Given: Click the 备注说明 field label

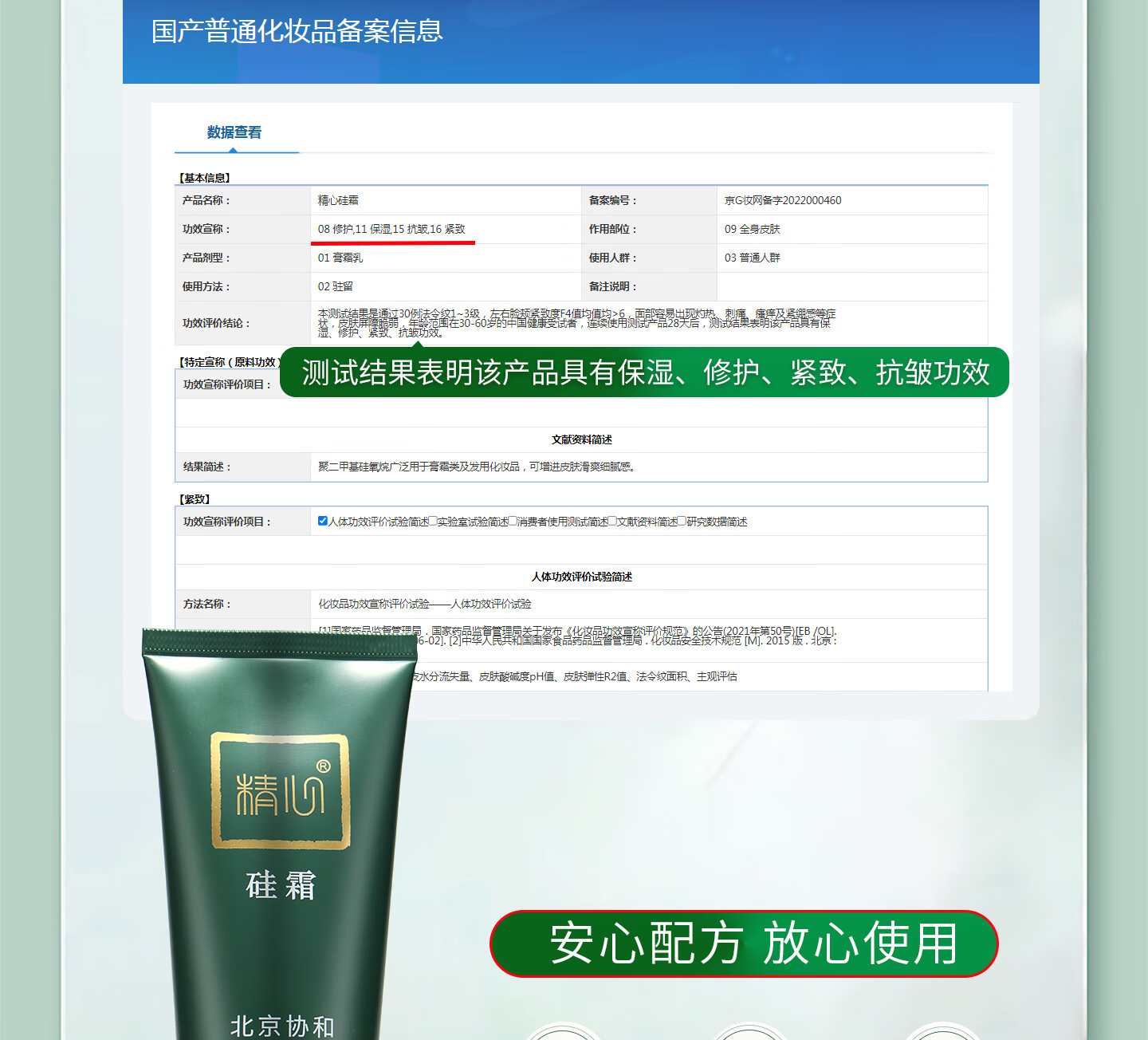Looking at the screenshot, I should (612, 286).
